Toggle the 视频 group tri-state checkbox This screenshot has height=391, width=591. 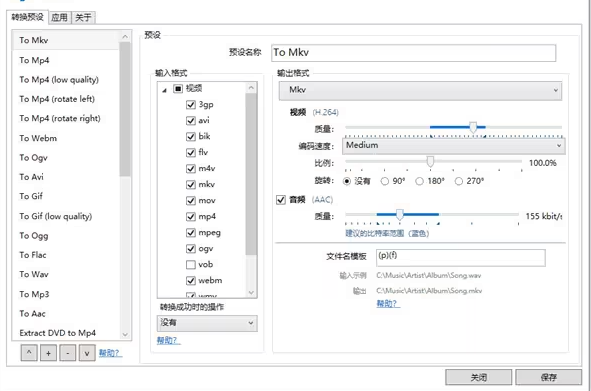[x=178, y=89]
